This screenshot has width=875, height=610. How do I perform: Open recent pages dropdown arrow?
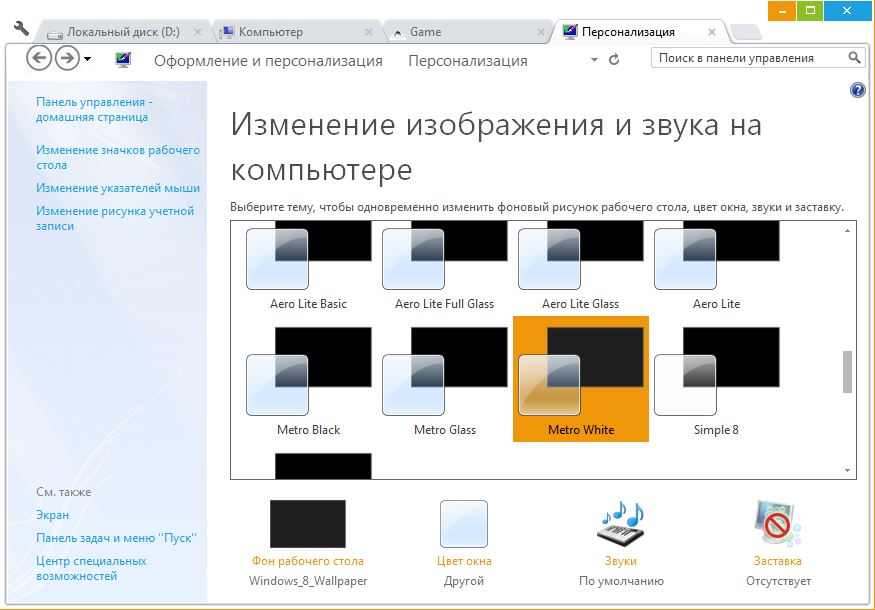[x=88, y=59]
